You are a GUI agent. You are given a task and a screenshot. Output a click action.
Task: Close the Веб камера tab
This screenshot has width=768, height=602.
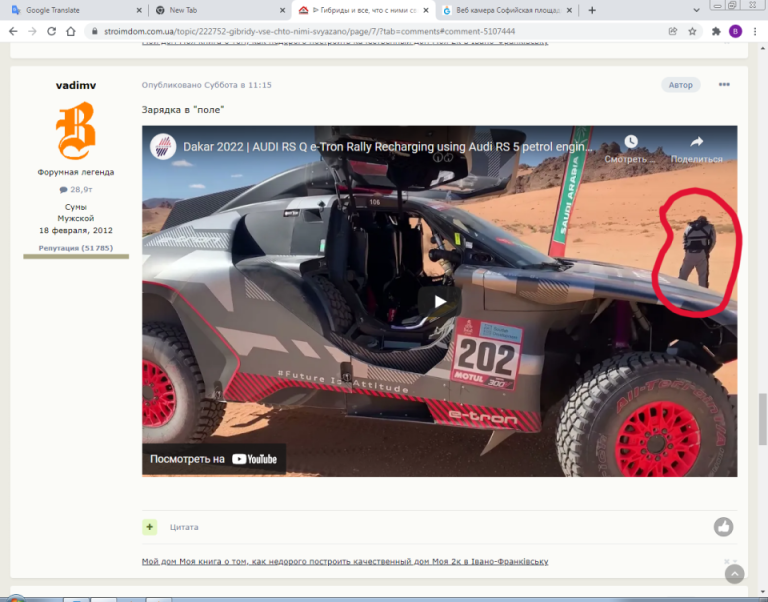pyautogui.click(x=569, y=10)
